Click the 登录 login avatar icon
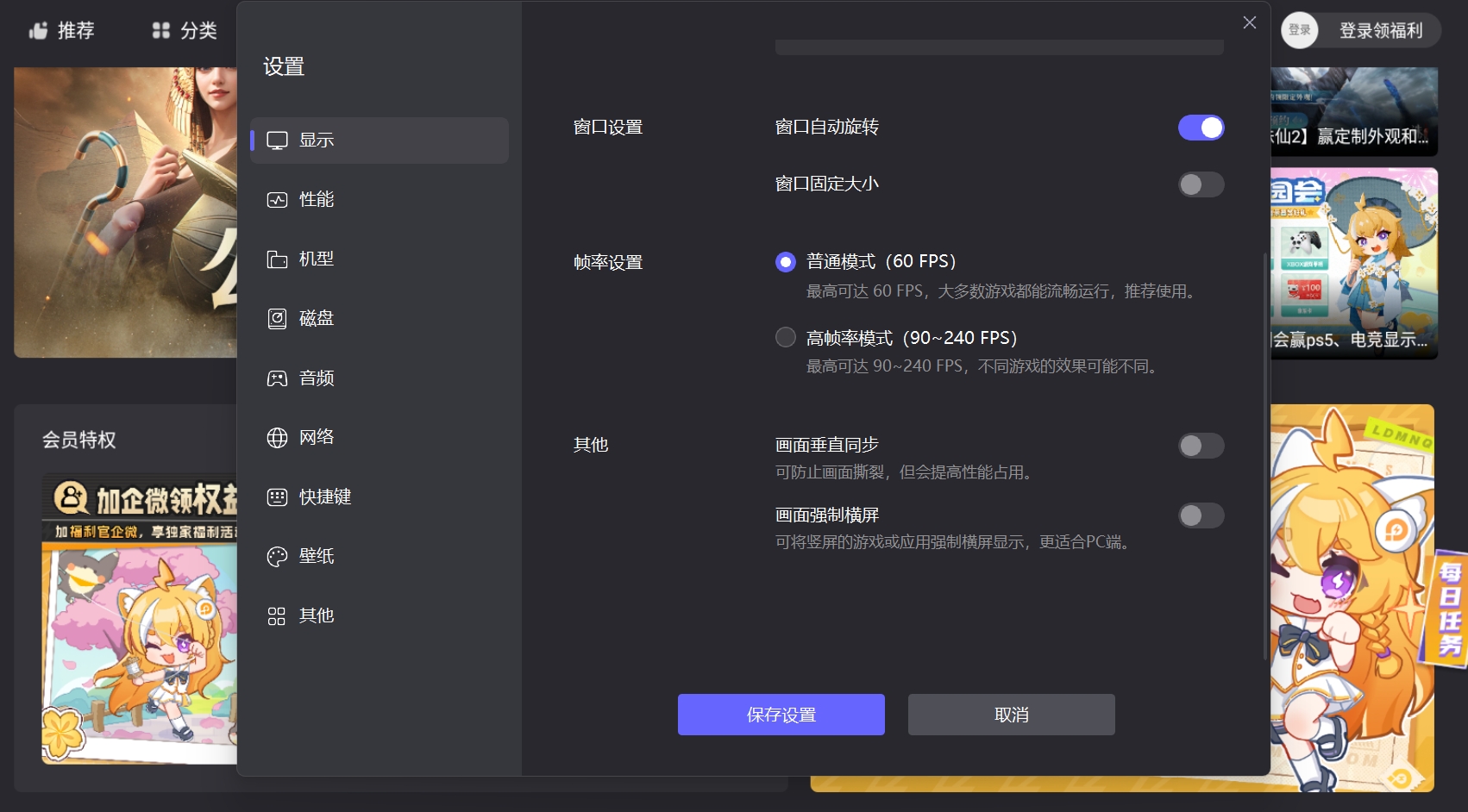1468x812 pixels. coord(1298,30)
